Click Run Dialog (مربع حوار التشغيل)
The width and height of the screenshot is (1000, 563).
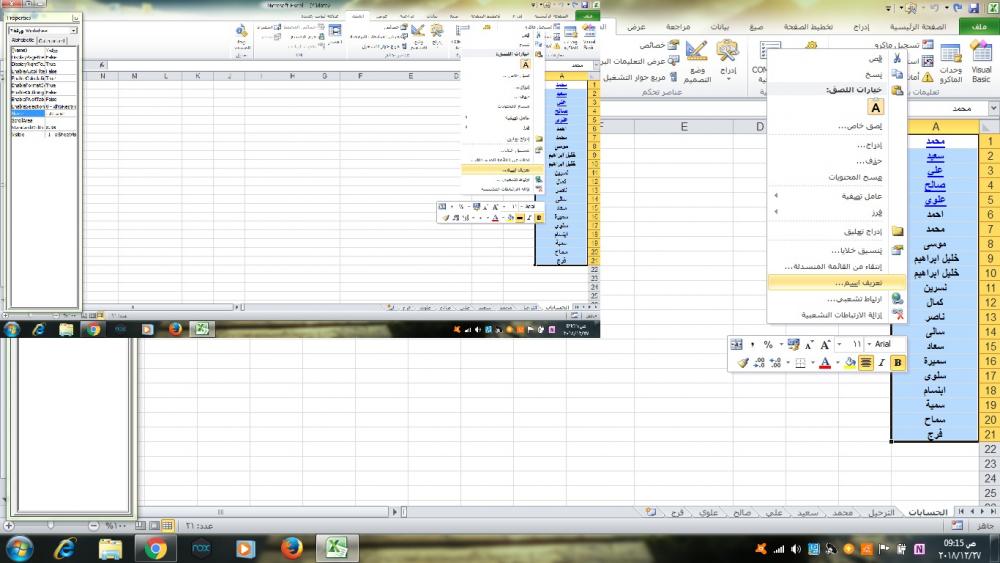tap(640, 77)
